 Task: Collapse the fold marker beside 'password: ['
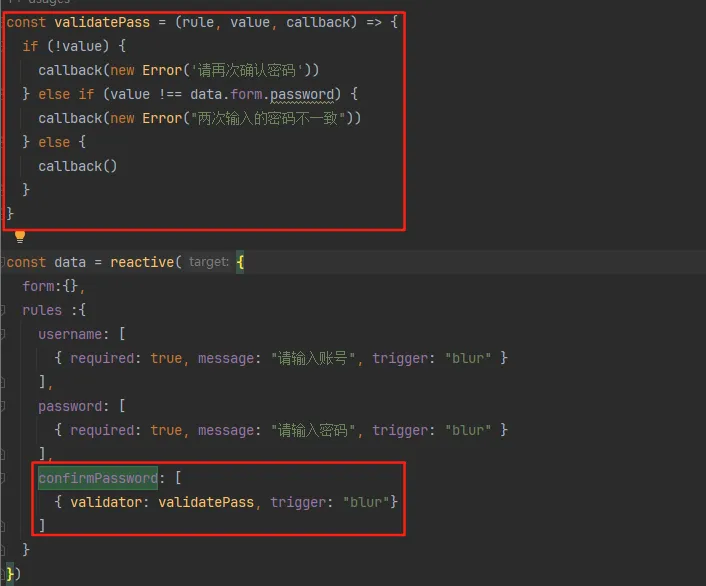[2, 406]
